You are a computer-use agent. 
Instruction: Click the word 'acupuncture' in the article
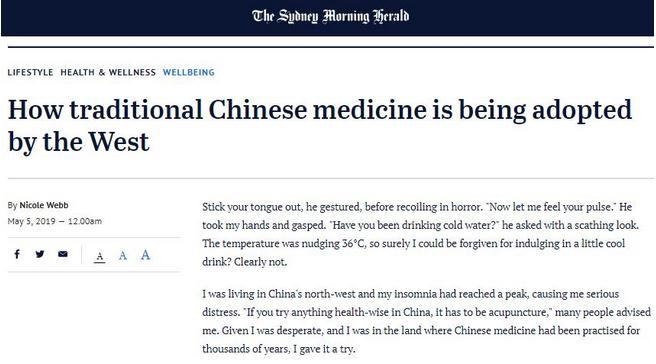click(x=518, y=312)
